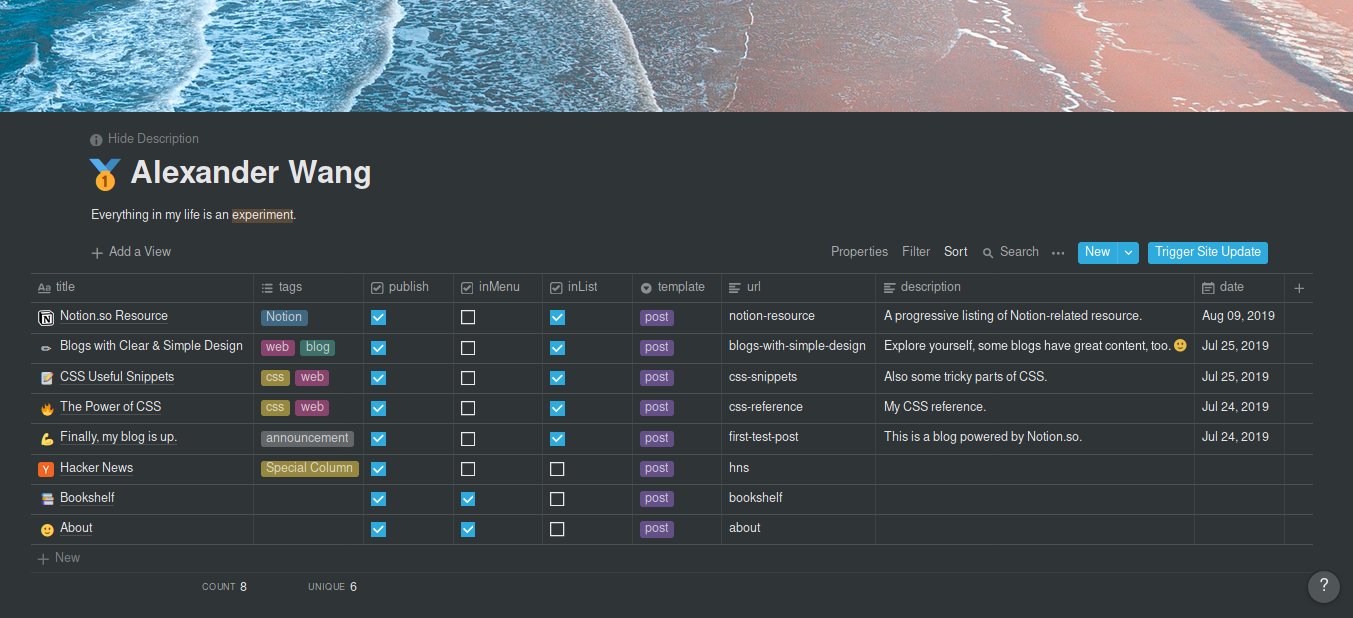Click the page title Alexander Wang
This screenshot has width=1353, height=618.
pyautogui.click(x=251, y=173)
